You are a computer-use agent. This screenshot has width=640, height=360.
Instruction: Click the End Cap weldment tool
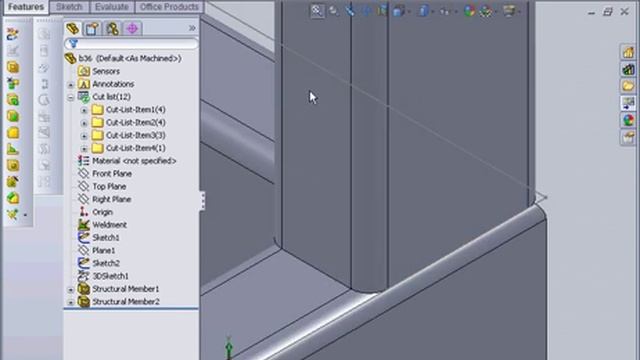coord(13,116)
